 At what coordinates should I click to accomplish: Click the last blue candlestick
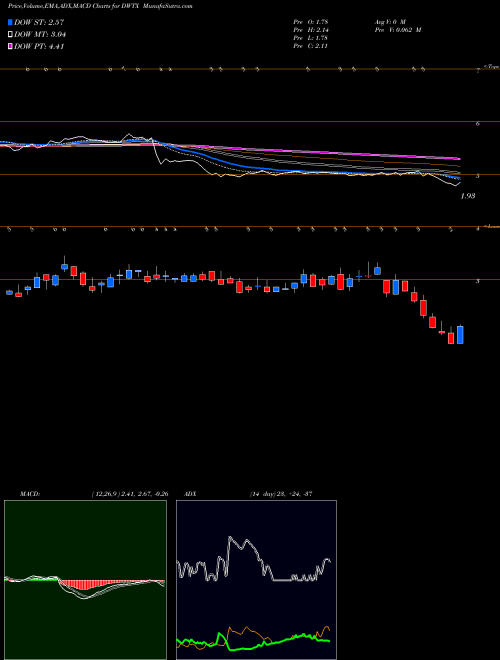[460, 335]
